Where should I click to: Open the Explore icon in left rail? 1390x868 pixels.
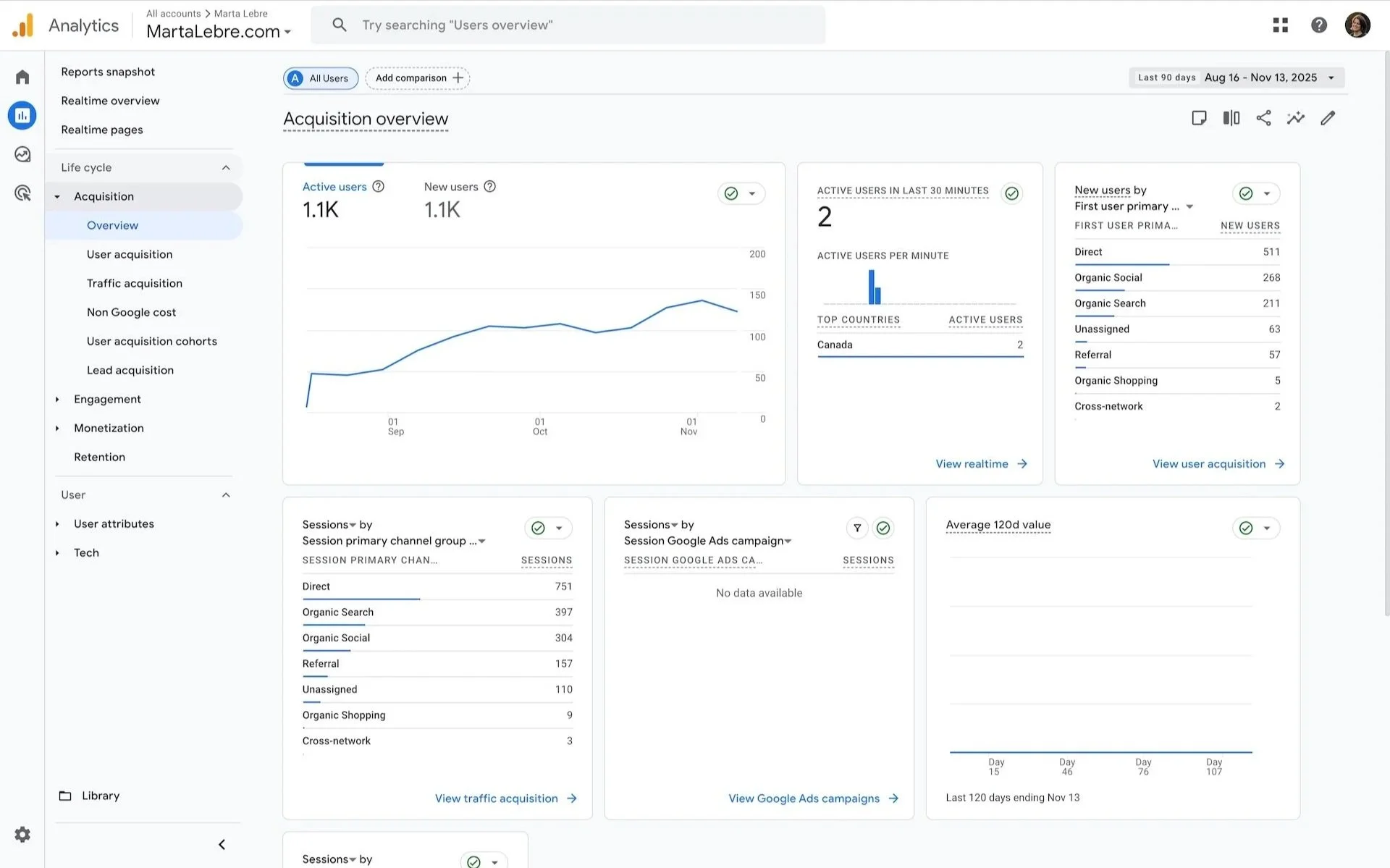(x=22, y=154)
